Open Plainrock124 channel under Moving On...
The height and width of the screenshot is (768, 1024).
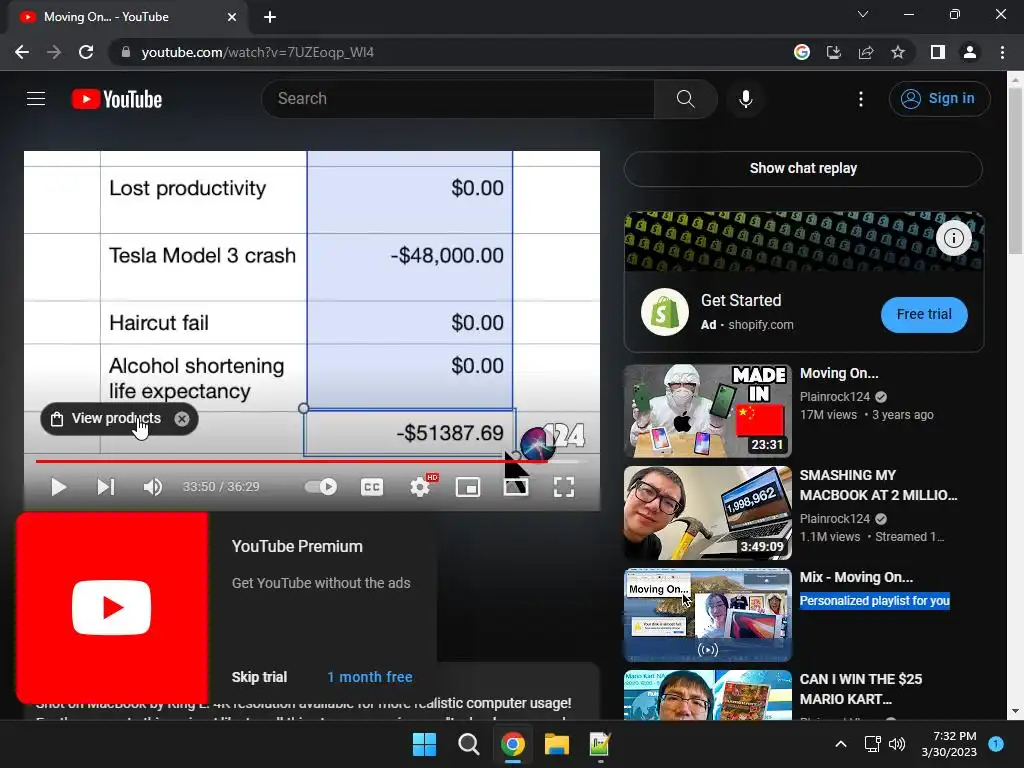835,396
